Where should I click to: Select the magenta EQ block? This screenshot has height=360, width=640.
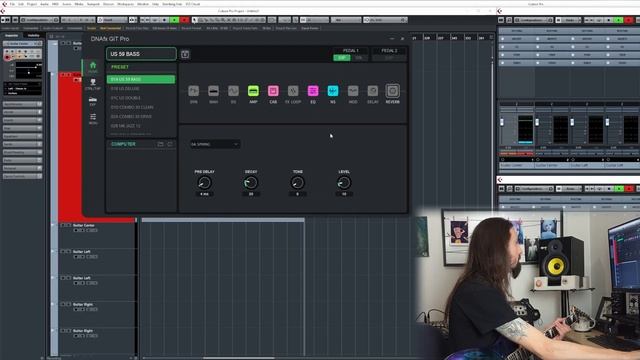(313, 91)
